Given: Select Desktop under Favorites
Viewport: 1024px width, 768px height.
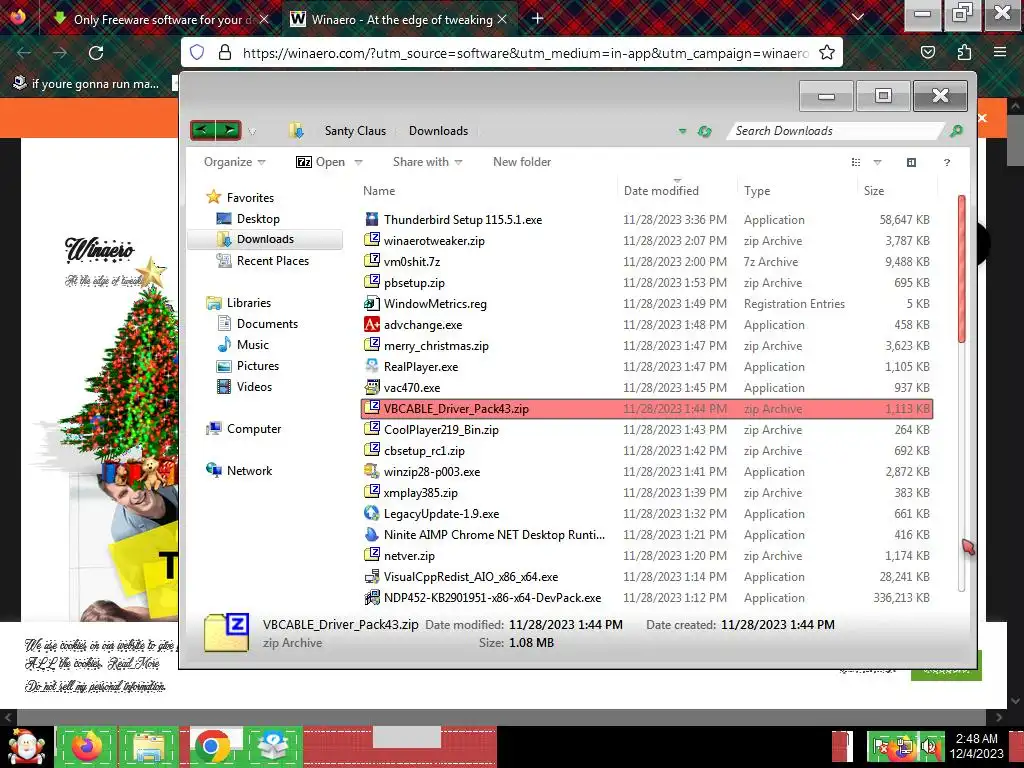Looking at the screenshot, I should [x=258, y=219].
